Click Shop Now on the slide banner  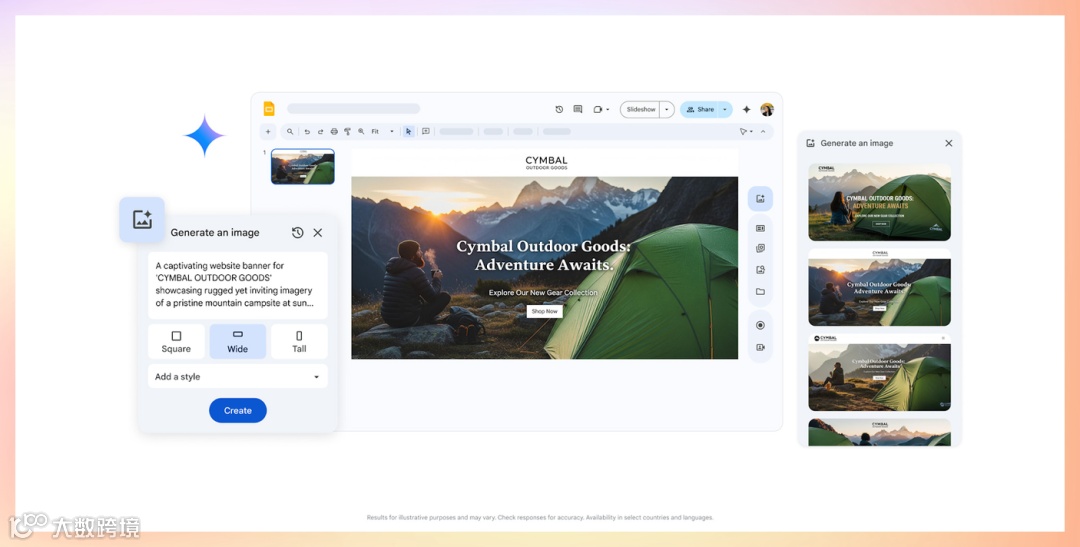click(x=544, y=311)
